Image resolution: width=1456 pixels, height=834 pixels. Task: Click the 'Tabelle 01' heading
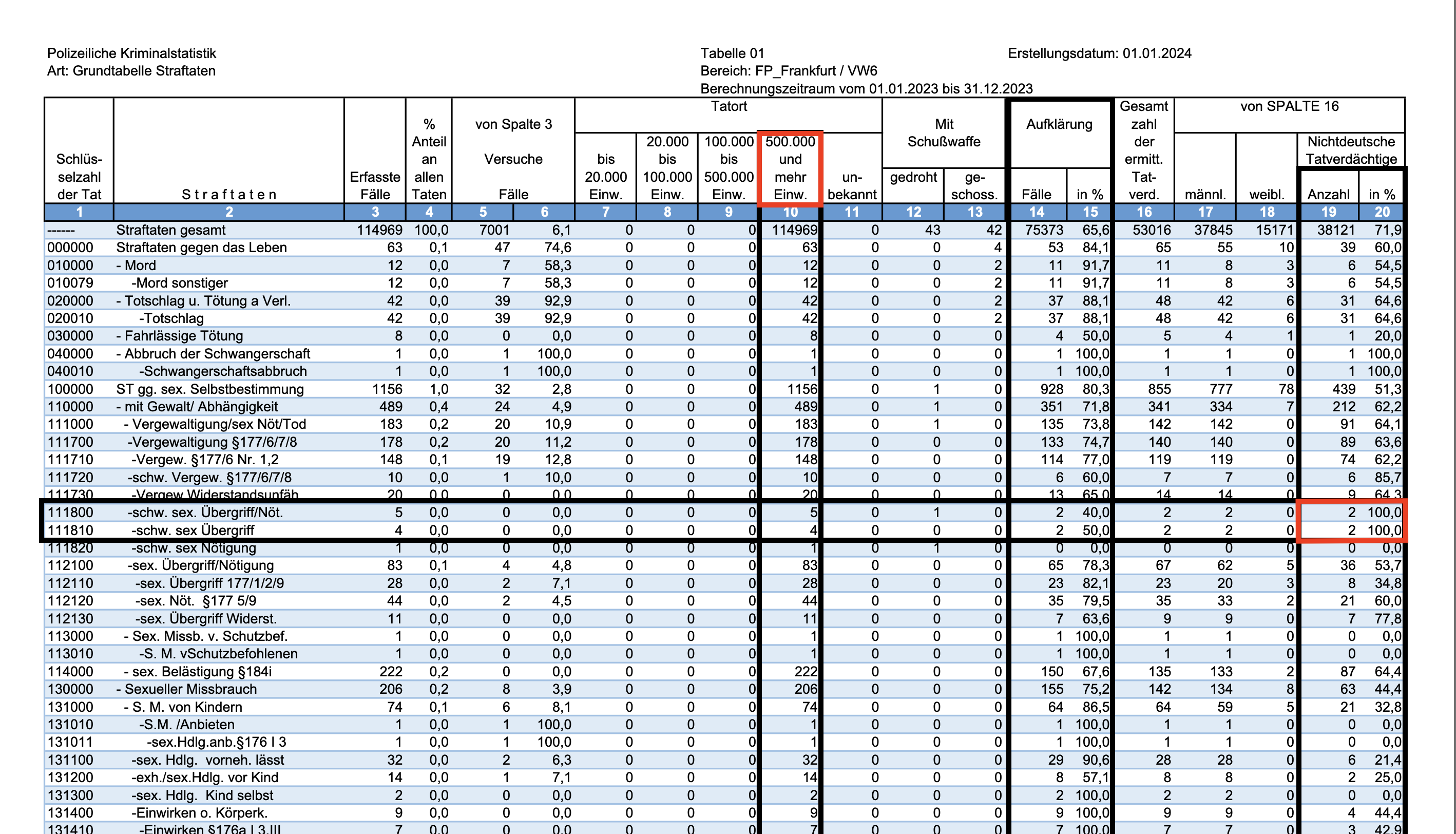[732, 53]
